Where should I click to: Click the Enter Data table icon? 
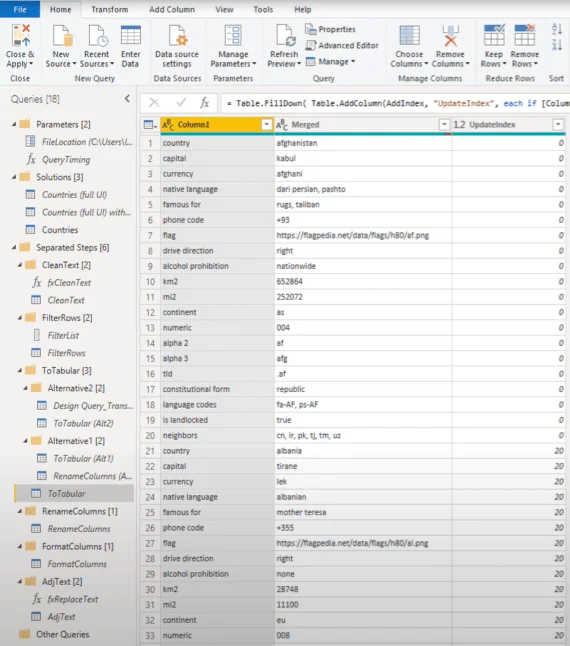[x=131, y=35]
